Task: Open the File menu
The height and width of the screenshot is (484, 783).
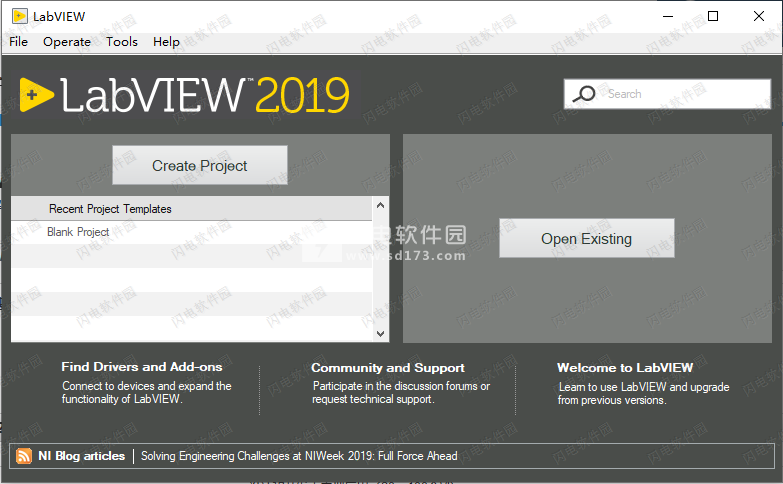Action: click(x=18, y=41)
